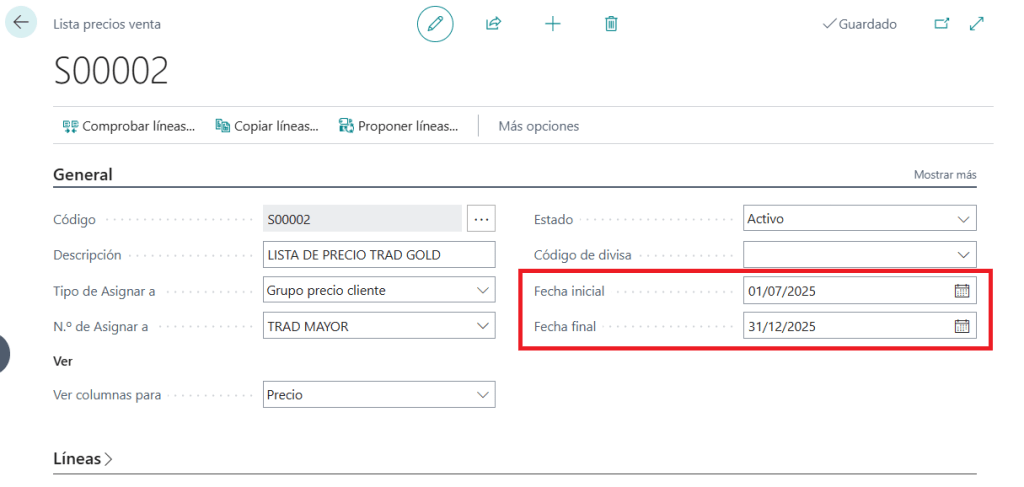
Task: Open page in new window icon
Action: [x=941, y=24]
